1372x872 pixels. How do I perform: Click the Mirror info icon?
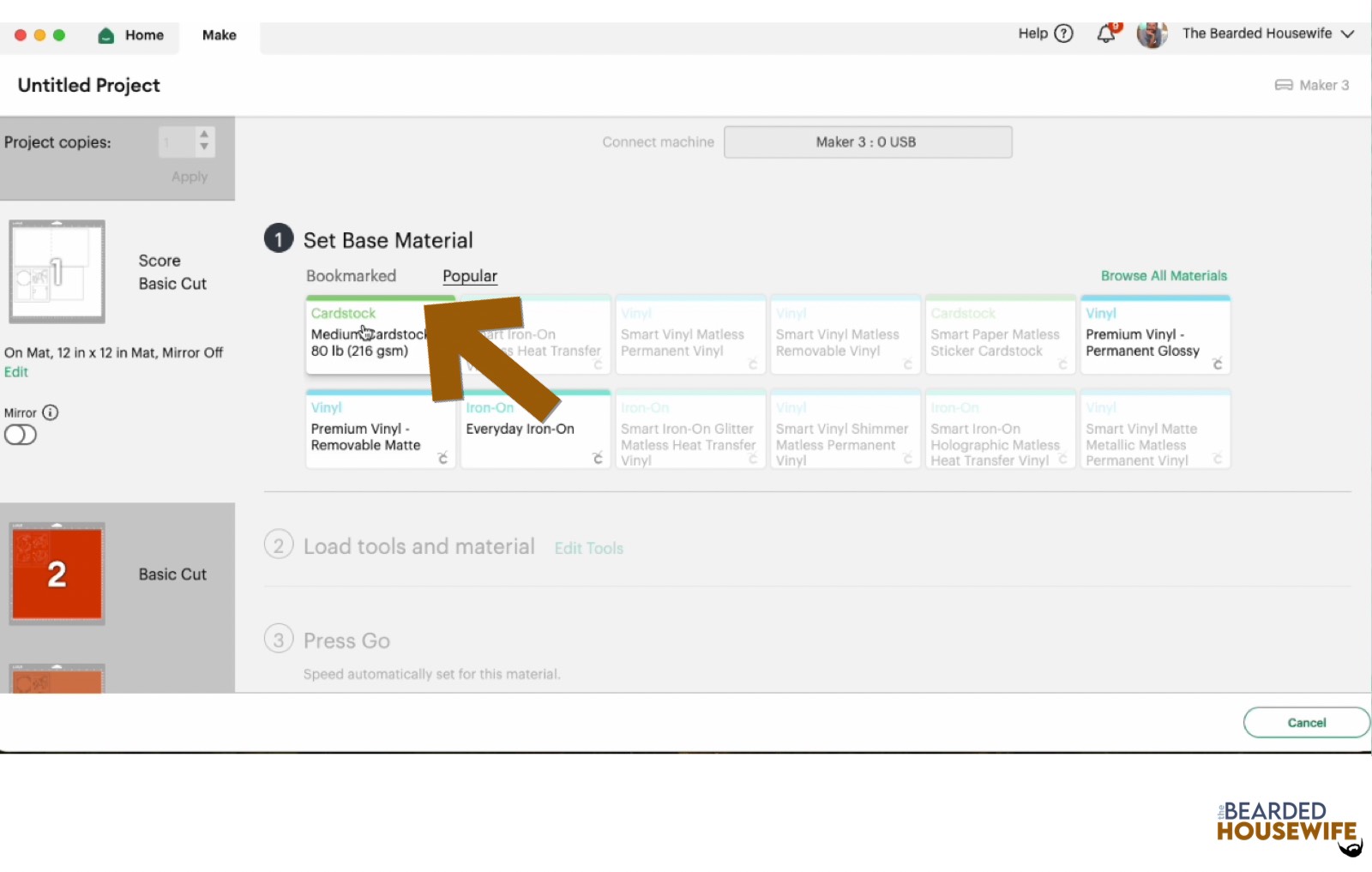pyautogui.click(x=51, y=412)
